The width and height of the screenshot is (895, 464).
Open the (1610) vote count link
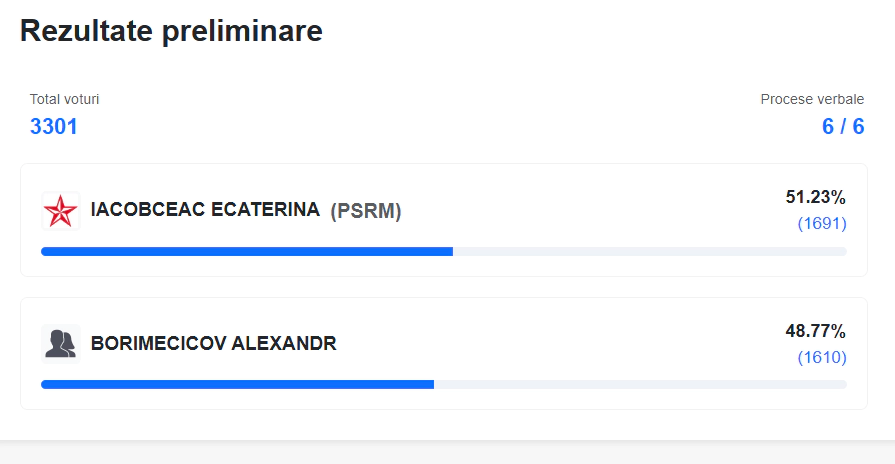822,357
